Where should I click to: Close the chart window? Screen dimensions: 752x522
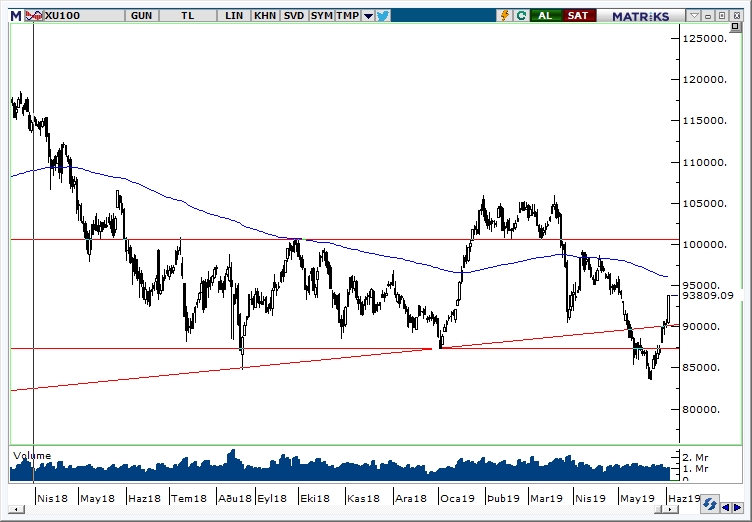pyautogui.click(x=737, y=16)
